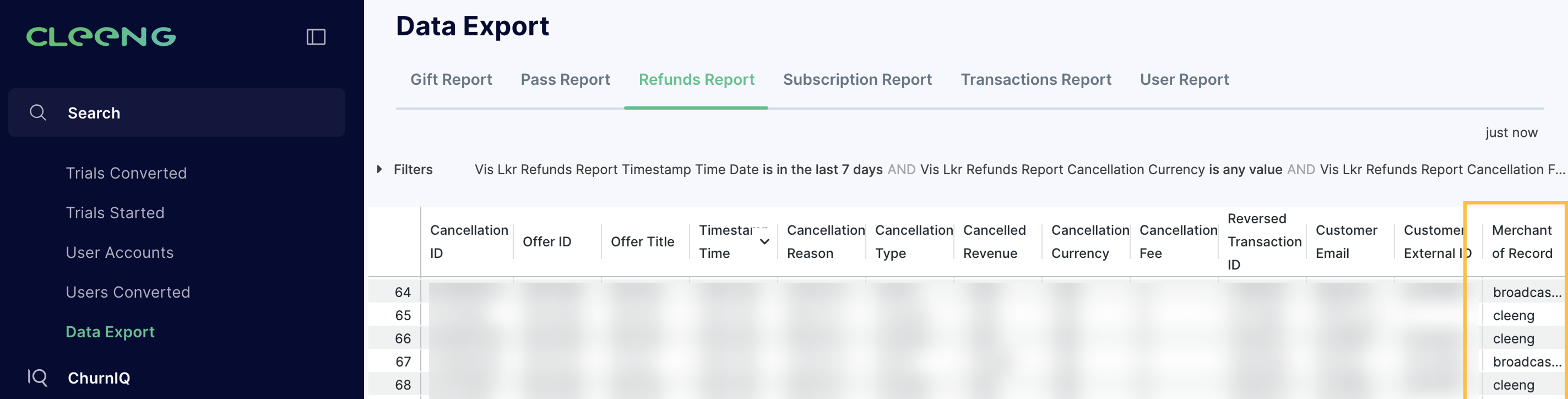The height and width of the screenshot is (399, 1568).
Task: Collapse the sidebar panel icon
Action: (316, 37)
